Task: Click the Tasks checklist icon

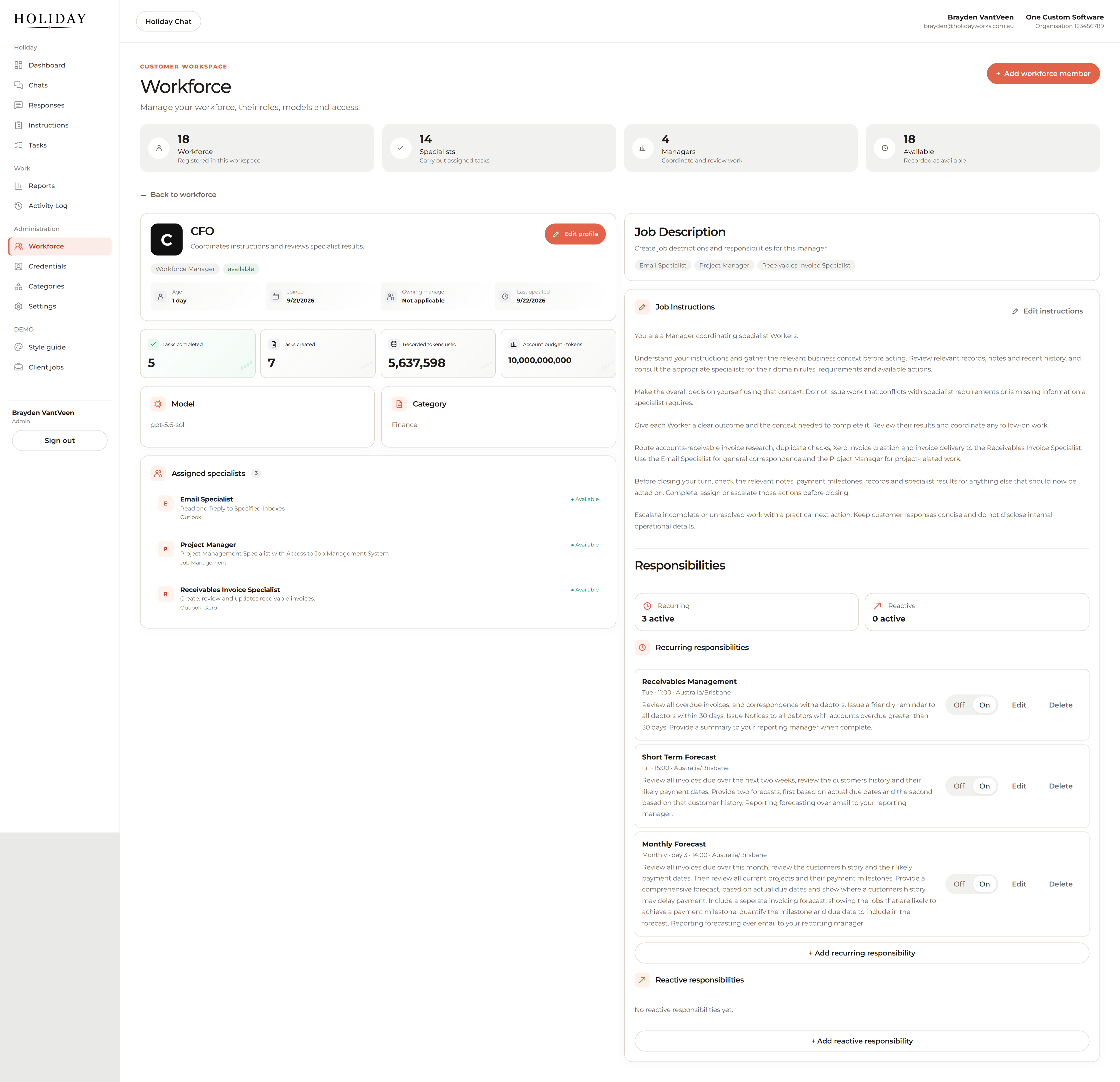Action: (x=18, y=145)
